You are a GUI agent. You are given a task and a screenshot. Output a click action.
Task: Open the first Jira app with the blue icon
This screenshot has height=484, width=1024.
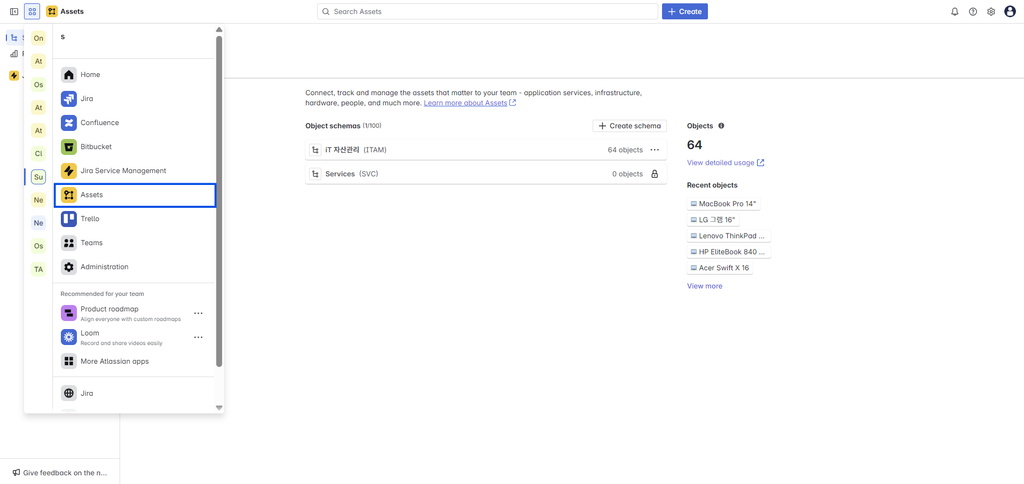coord(135,99)
